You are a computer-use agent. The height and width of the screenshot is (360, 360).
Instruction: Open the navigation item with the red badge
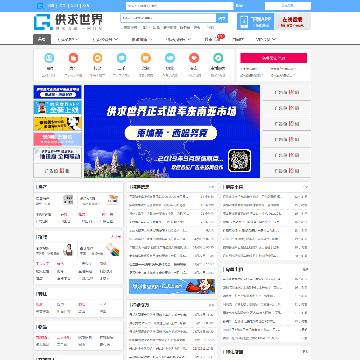coord(213,39)
